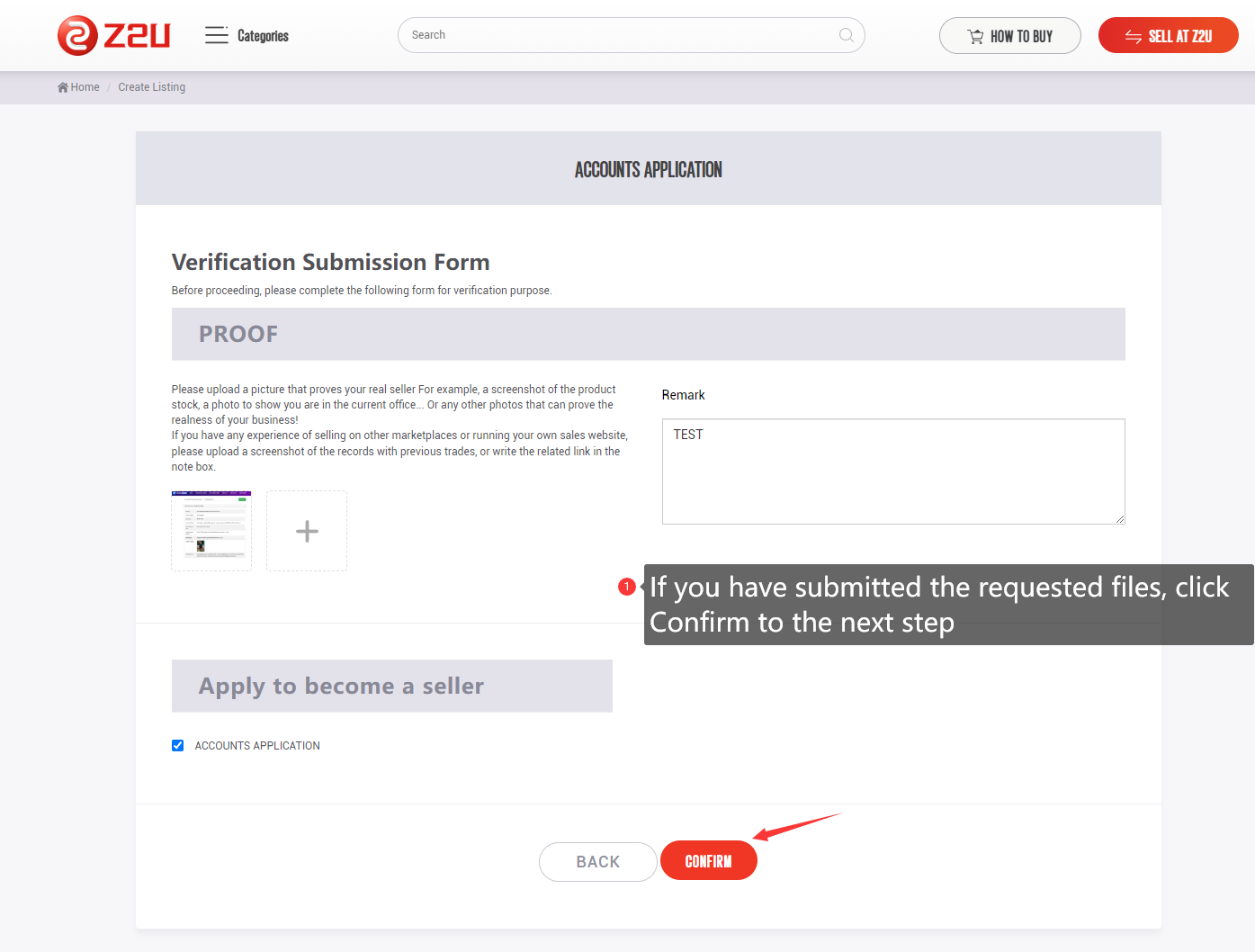
Task: Open the Categories hamburger menu icon
Action: point(216,36)
